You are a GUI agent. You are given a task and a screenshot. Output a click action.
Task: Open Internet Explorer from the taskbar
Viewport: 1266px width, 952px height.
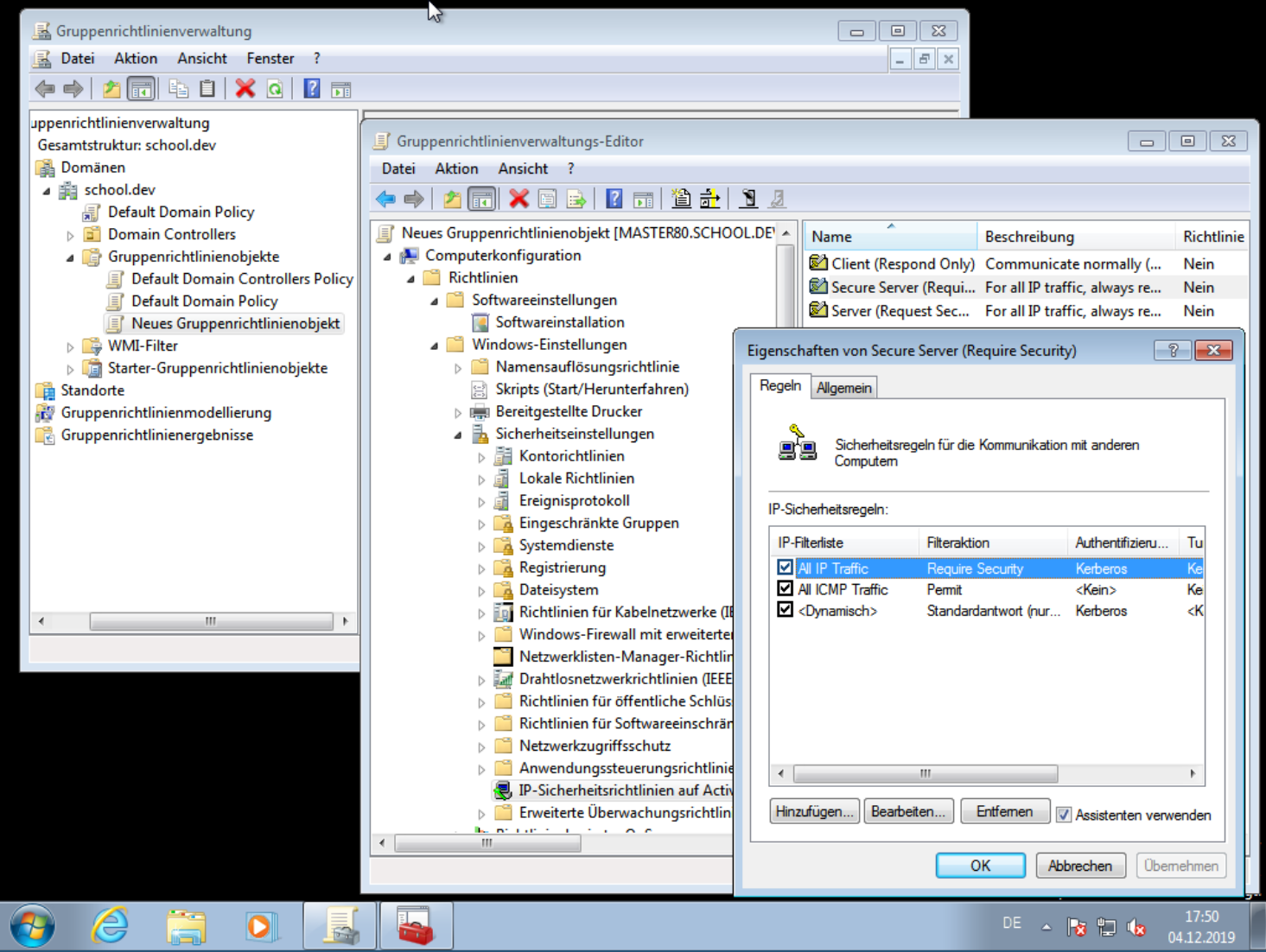111,926
